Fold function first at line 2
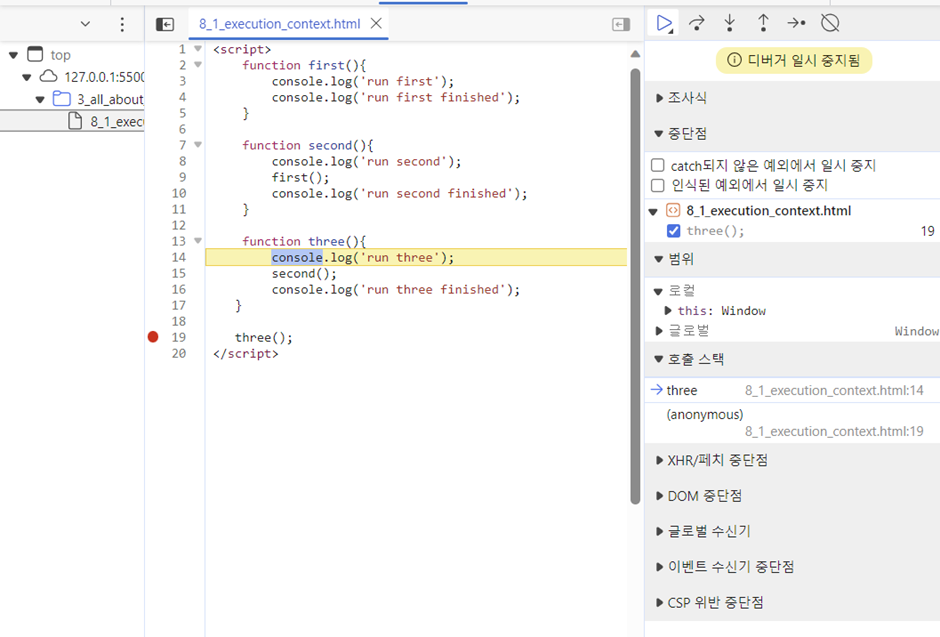The width and height of the screenshot is (940, 637). (x=198, y=65)
